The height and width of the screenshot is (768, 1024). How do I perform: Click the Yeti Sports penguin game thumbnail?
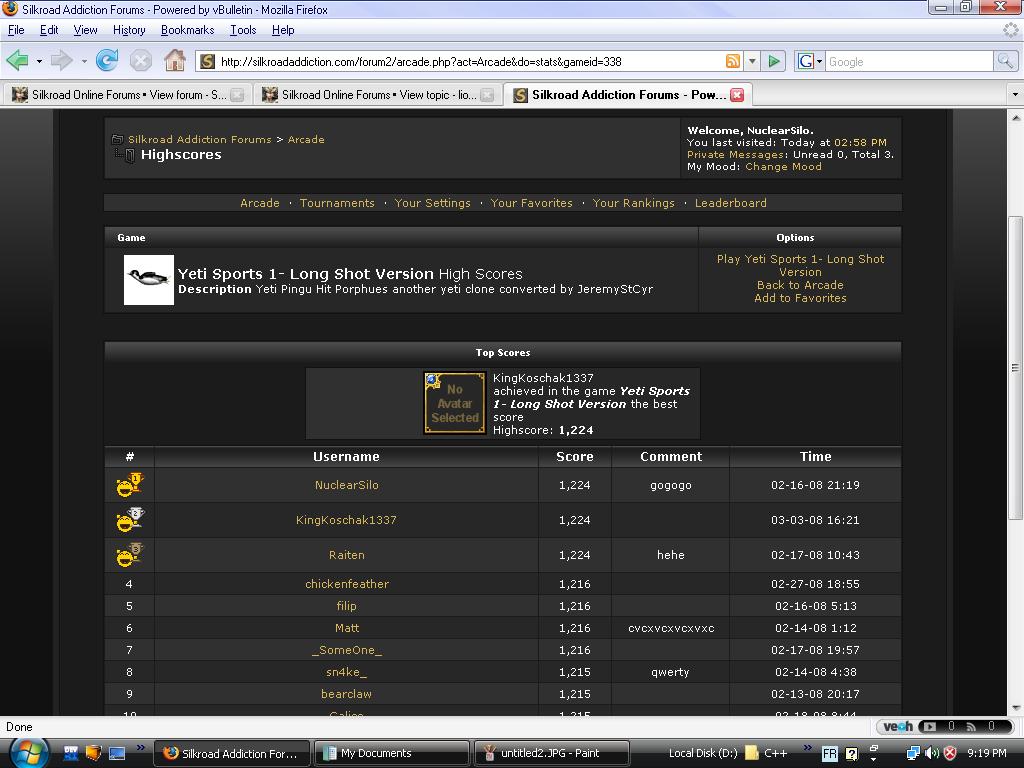pyautogui.click(x=149, y=280)
